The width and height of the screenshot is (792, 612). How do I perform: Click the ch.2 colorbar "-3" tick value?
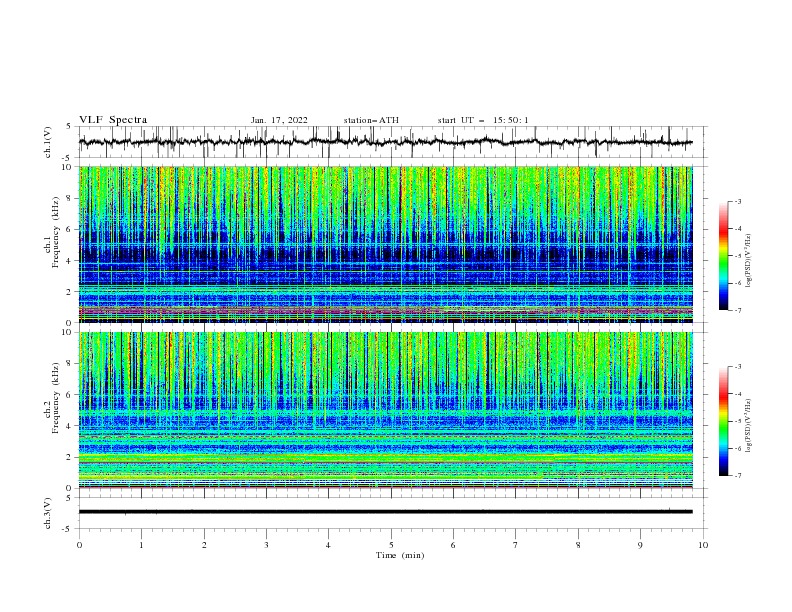[x=738, y=367]
